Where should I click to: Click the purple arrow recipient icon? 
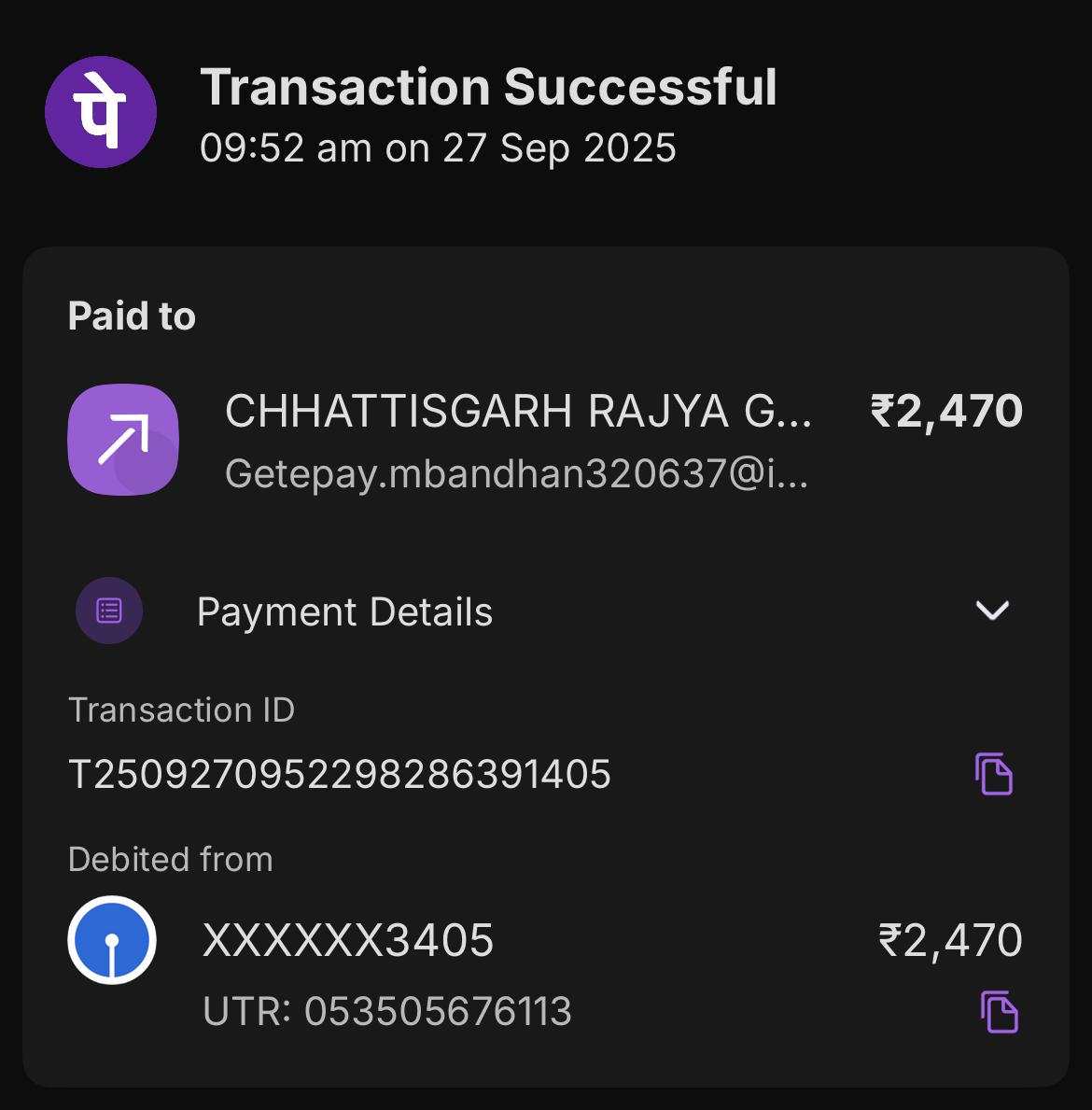pyautogui.click(x=123, y=440)
